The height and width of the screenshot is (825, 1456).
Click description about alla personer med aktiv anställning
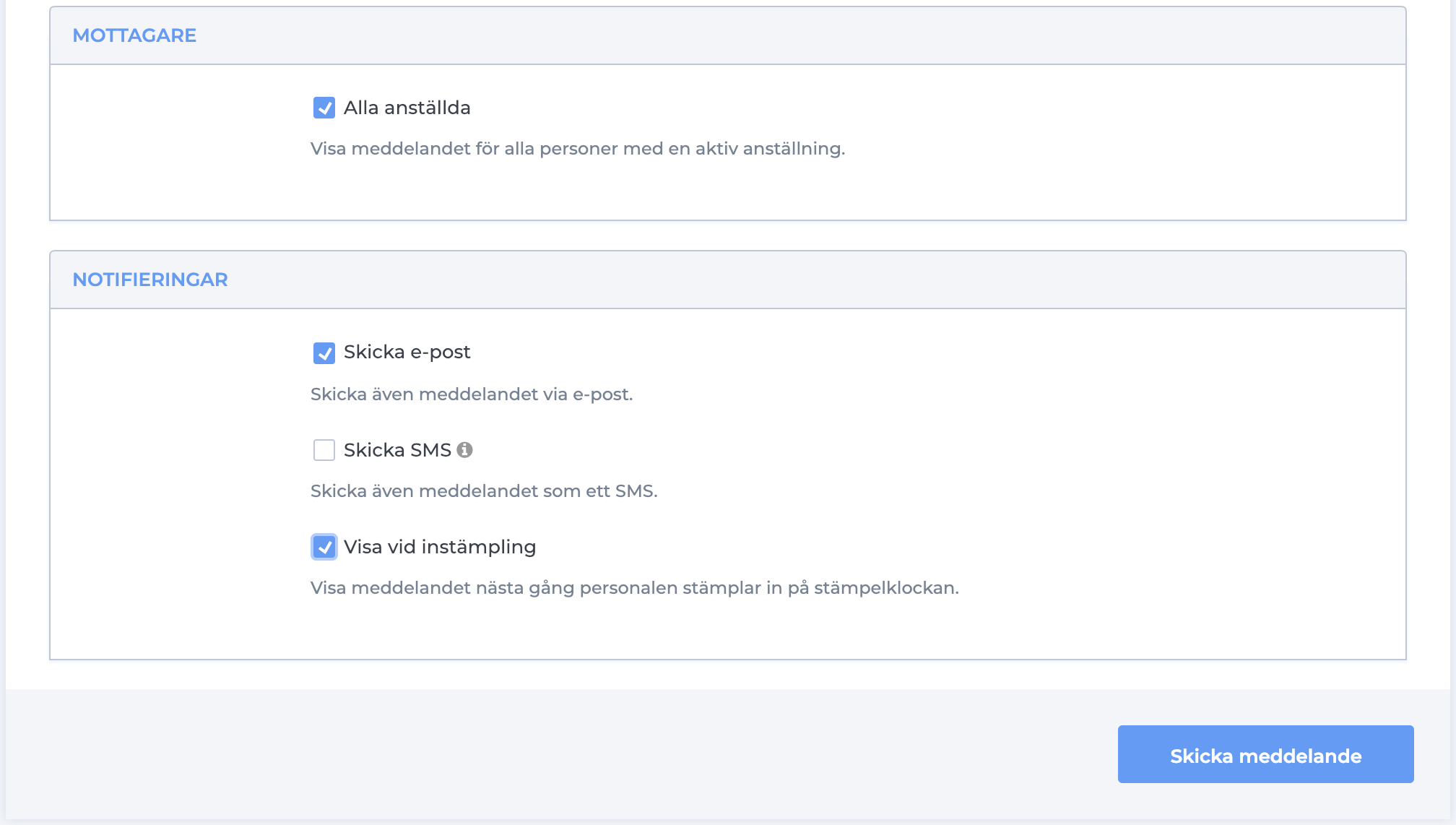[x=577, y=149]
